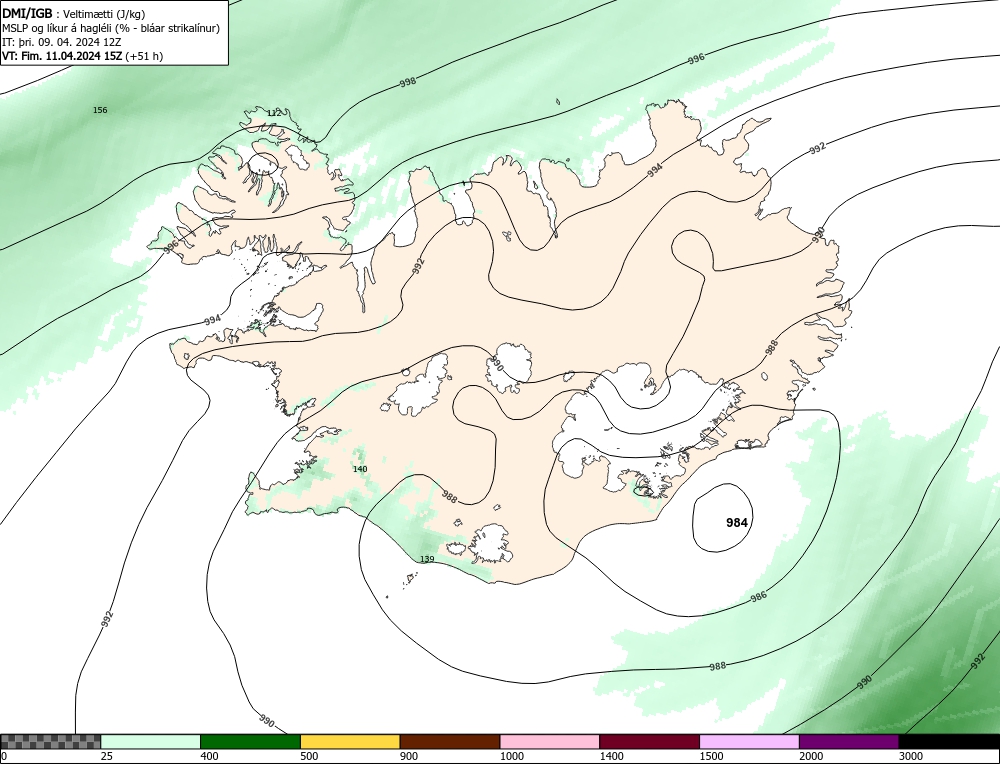Click the title text 'DMI/IGB : Veltimætti (J/kg)'
Screen dimensions: 1000x764
tap(74, 14)
